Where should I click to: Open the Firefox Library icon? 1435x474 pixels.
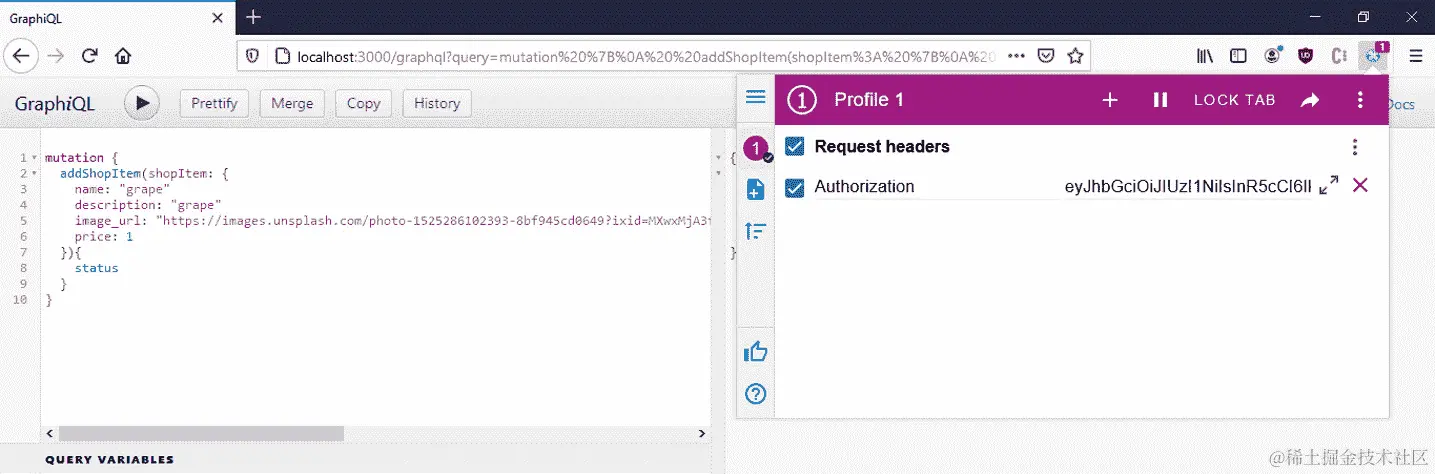coord(1205,56)
